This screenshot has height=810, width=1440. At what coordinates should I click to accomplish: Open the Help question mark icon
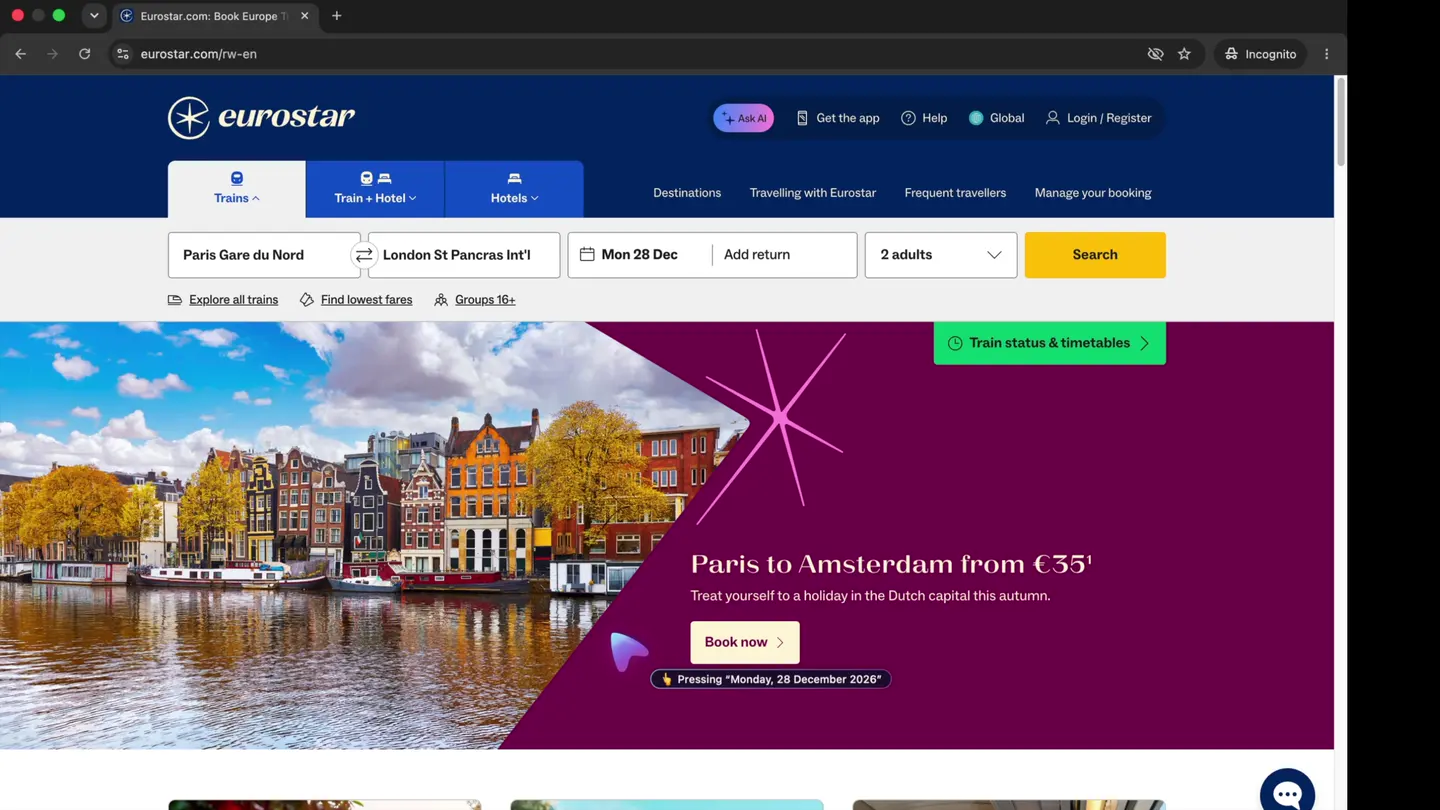[x=908, y=118]
